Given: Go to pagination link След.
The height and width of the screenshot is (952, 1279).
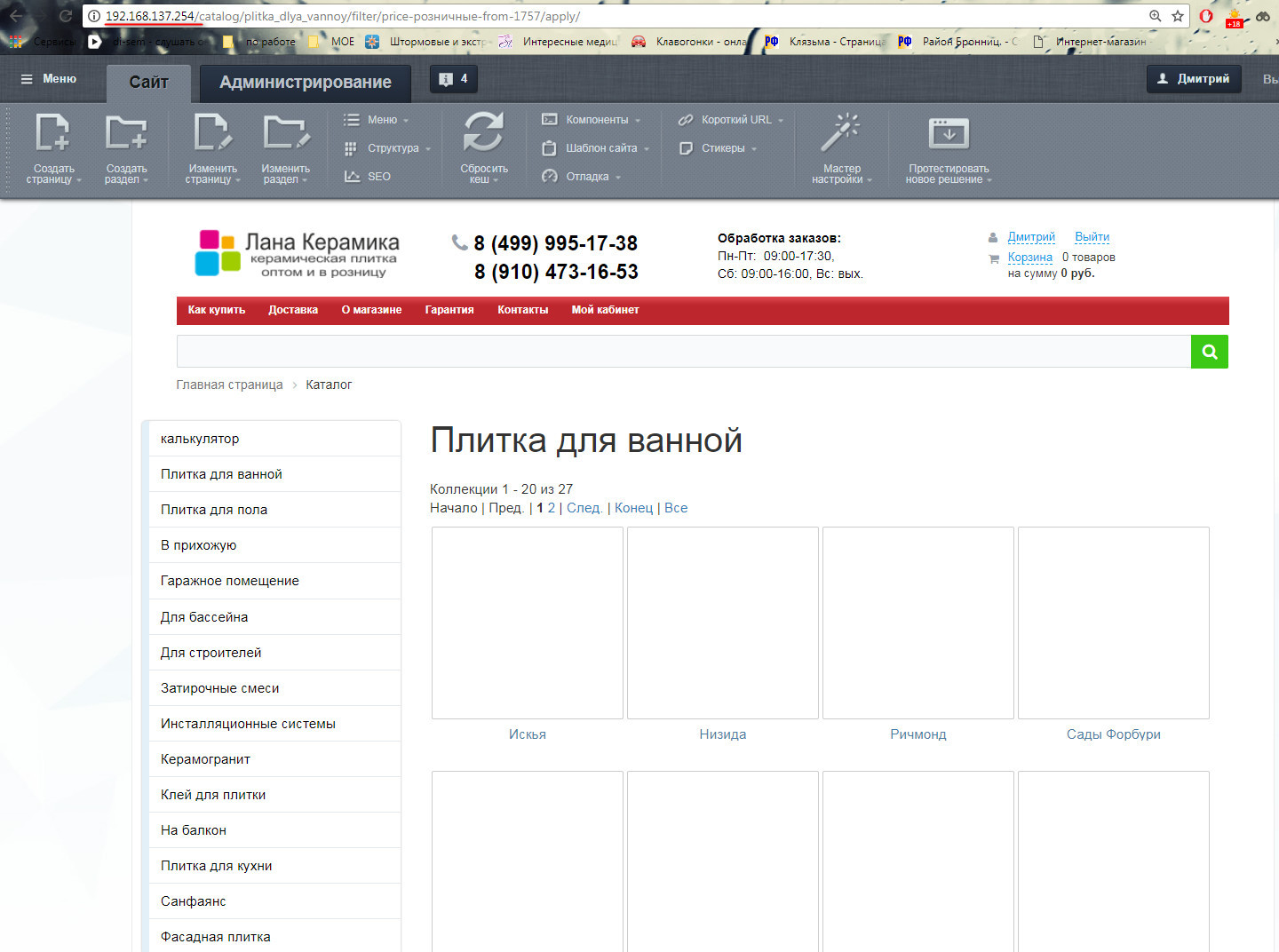Looking at the screenshot, I should pyautogui.click(x=584, y=508).
